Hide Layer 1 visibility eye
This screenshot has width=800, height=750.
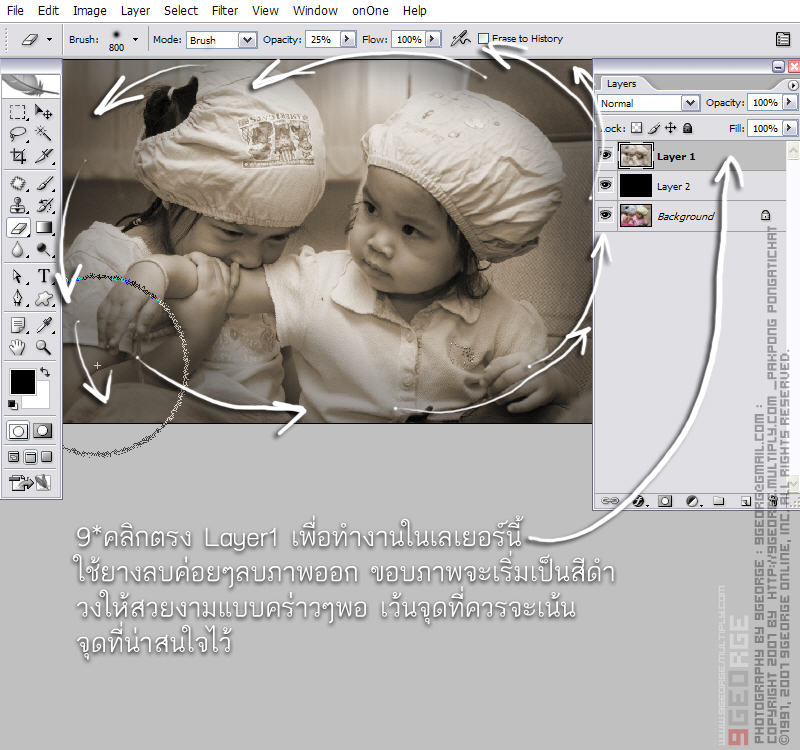pyautogui.click(x=606, y=155)
